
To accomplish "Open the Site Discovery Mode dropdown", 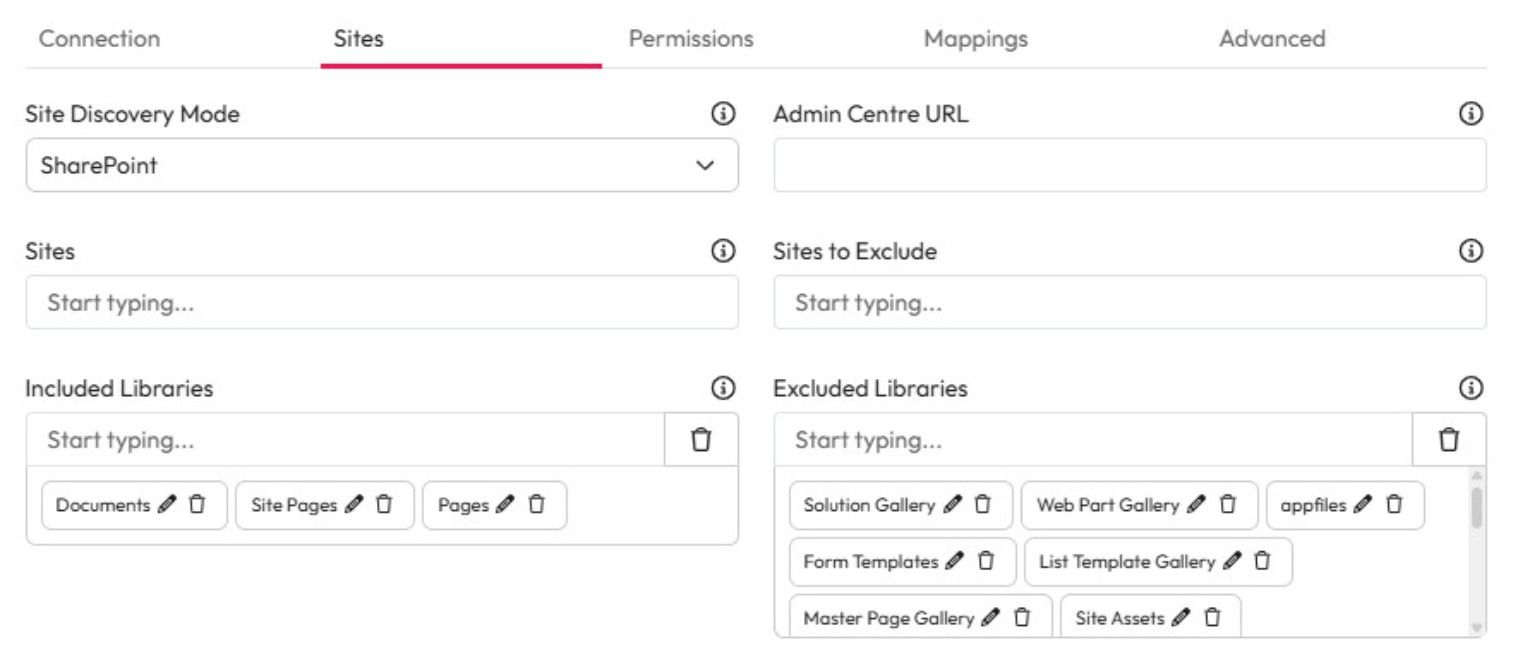I will (382, 165).
